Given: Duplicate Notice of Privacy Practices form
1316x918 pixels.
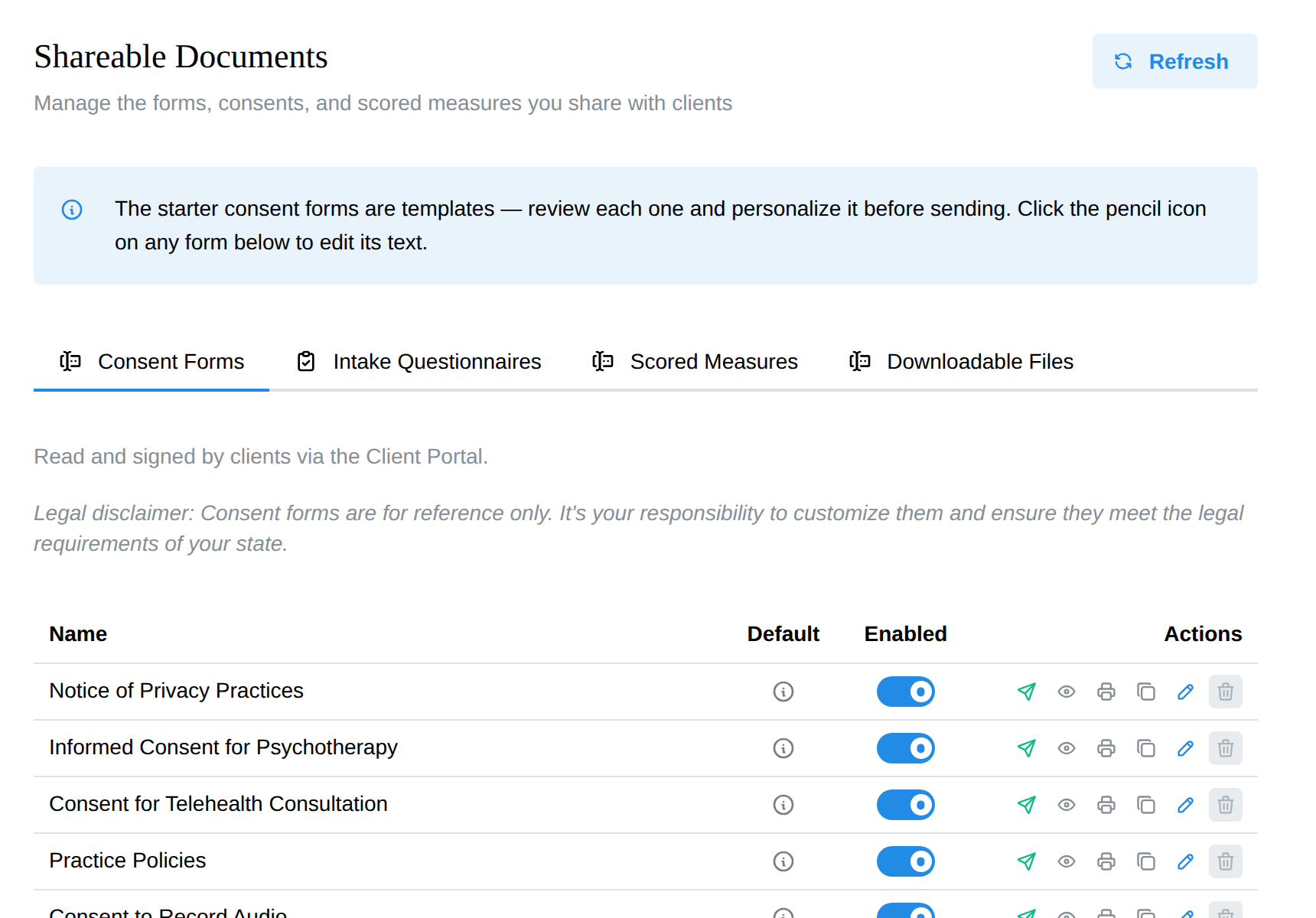Looking at the screenshot, I should coord(1146,692).
